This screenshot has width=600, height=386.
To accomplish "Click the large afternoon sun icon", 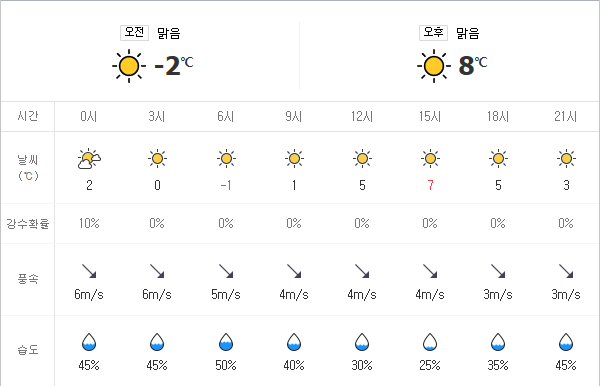I will 434,66.
